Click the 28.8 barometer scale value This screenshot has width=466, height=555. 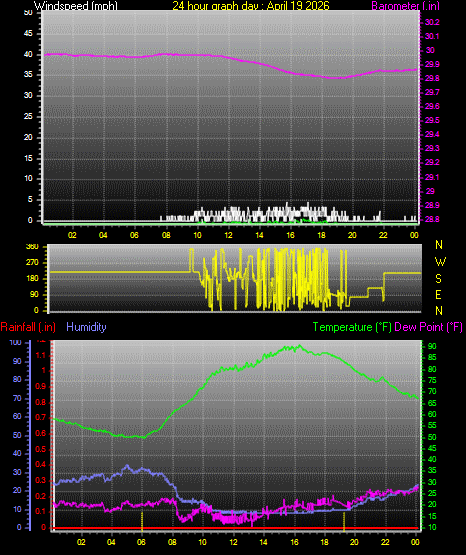click(432, 219)
